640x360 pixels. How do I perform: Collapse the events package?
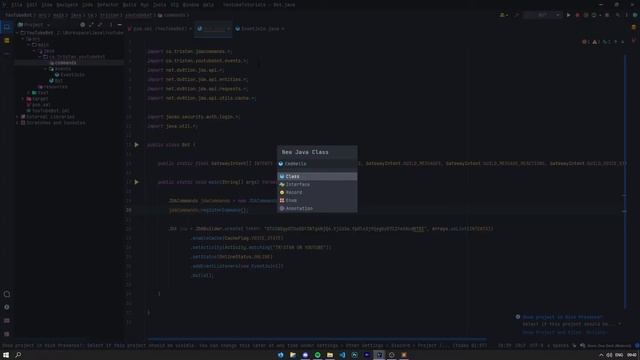pos(46,69)
